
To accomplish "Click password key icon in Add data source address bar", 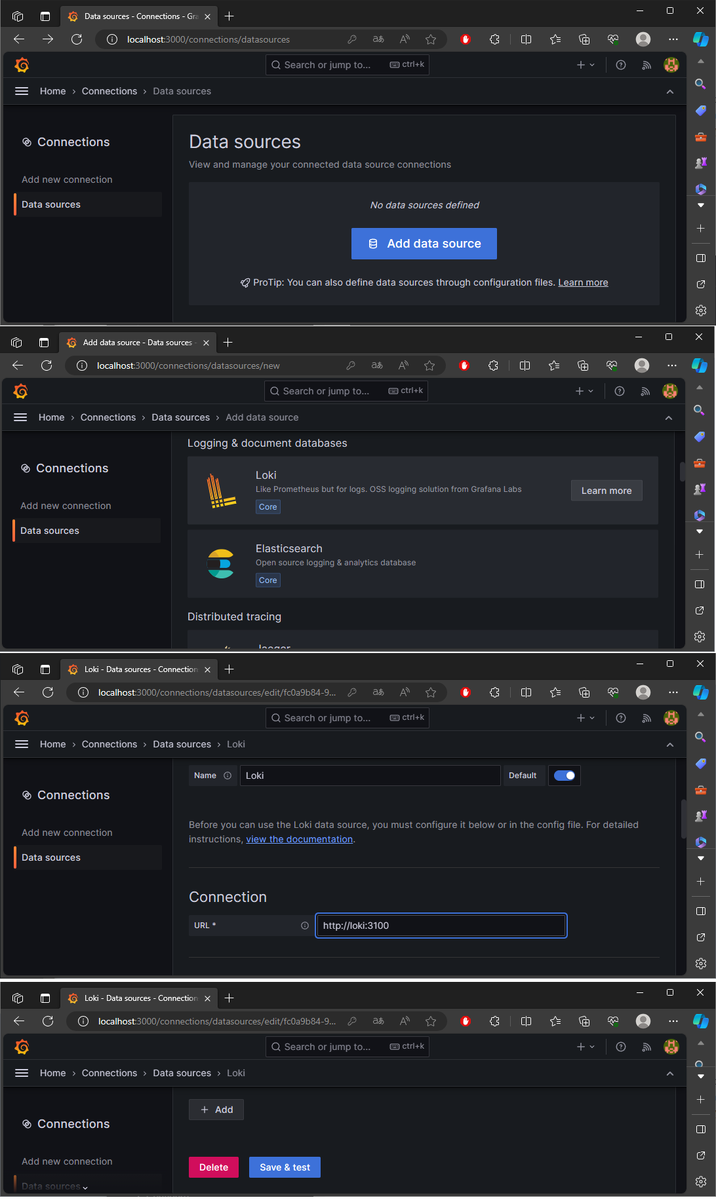I will [x=351, y=365].
